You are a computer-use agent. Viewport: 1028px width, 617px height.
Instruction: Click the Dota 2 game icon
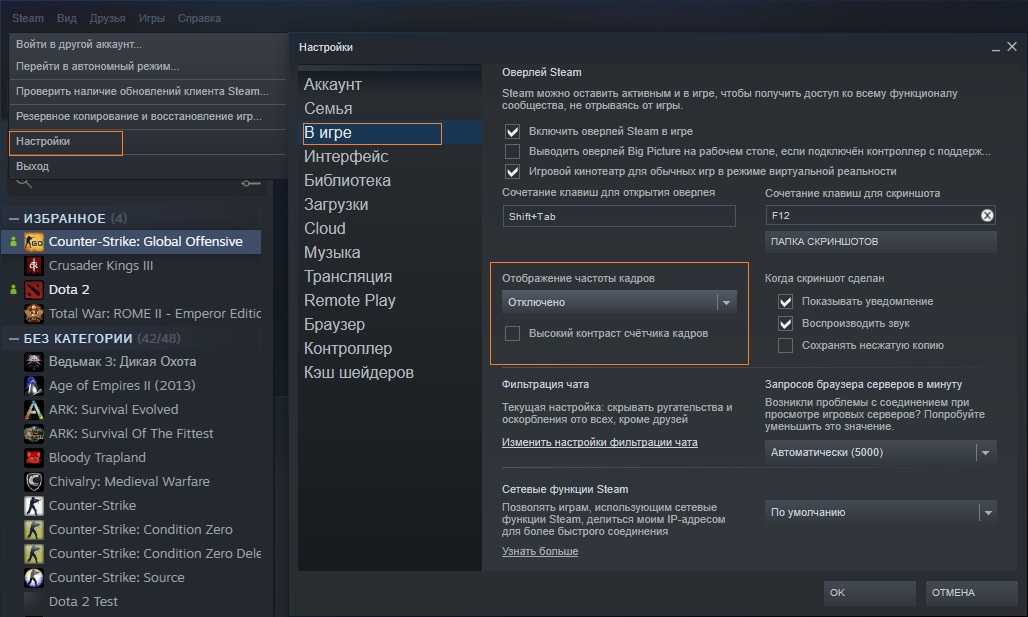click(x=34, y=290)
